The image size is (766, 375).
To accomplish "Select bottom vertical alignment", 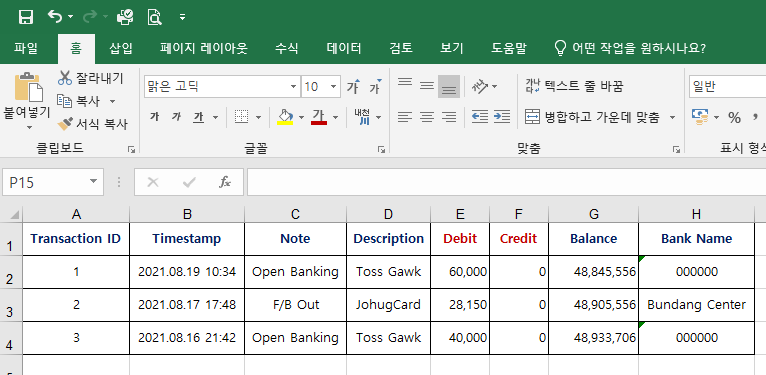I will tap(448, 86).
